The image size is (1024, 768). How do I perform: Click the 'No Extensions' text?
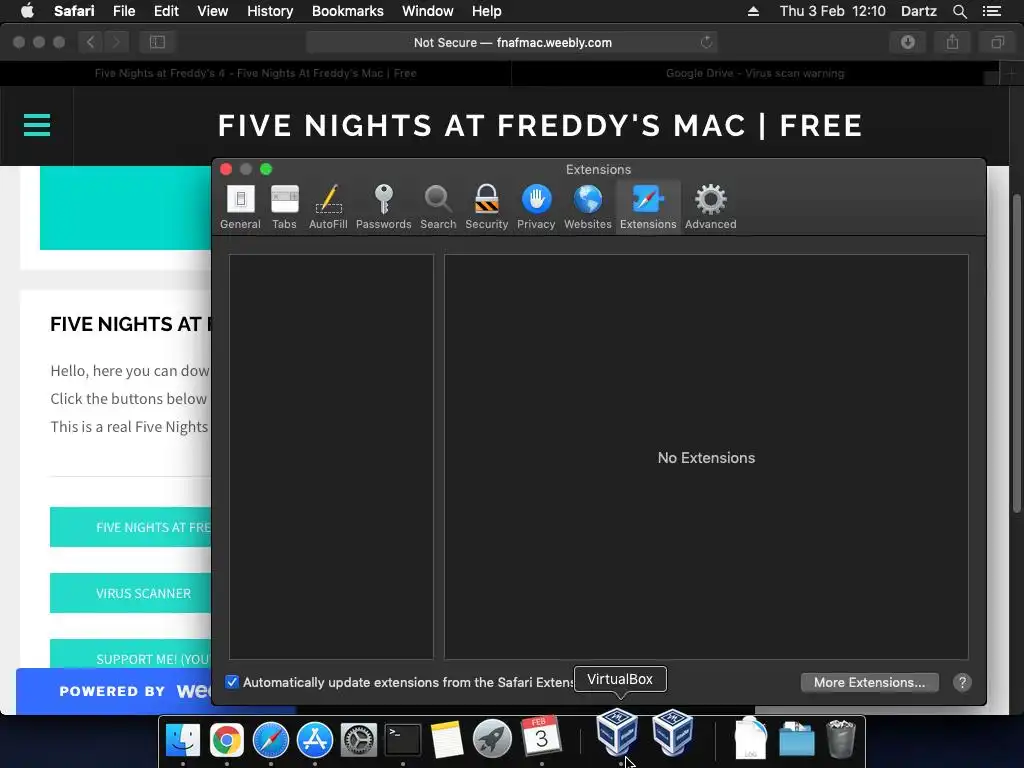click(706, 458)
